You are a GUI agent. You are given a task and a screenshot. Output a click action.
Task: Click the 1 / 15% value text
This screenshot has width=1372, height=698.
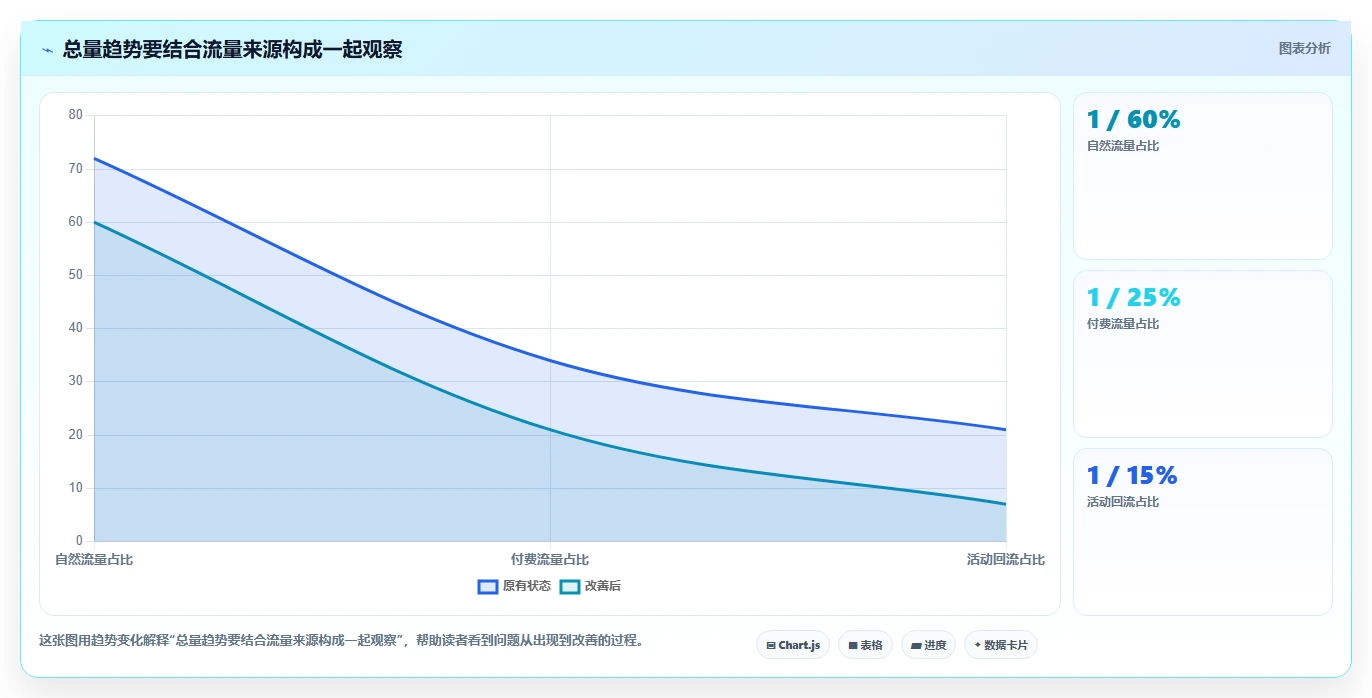1132,476
